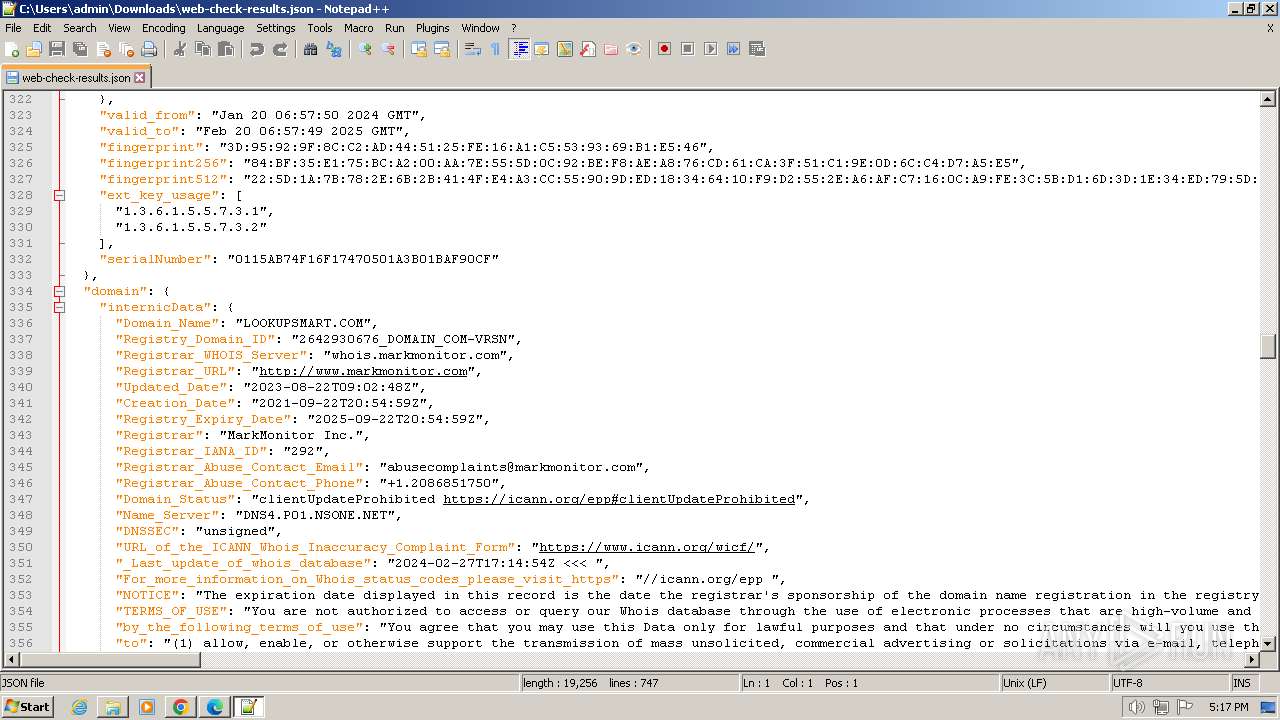Image resolution: width=1280 pixels, height=720 pixels.
Task: Click the scroll-up arrow of the vertical scrollbar
Action: (x=1268, y=99)
